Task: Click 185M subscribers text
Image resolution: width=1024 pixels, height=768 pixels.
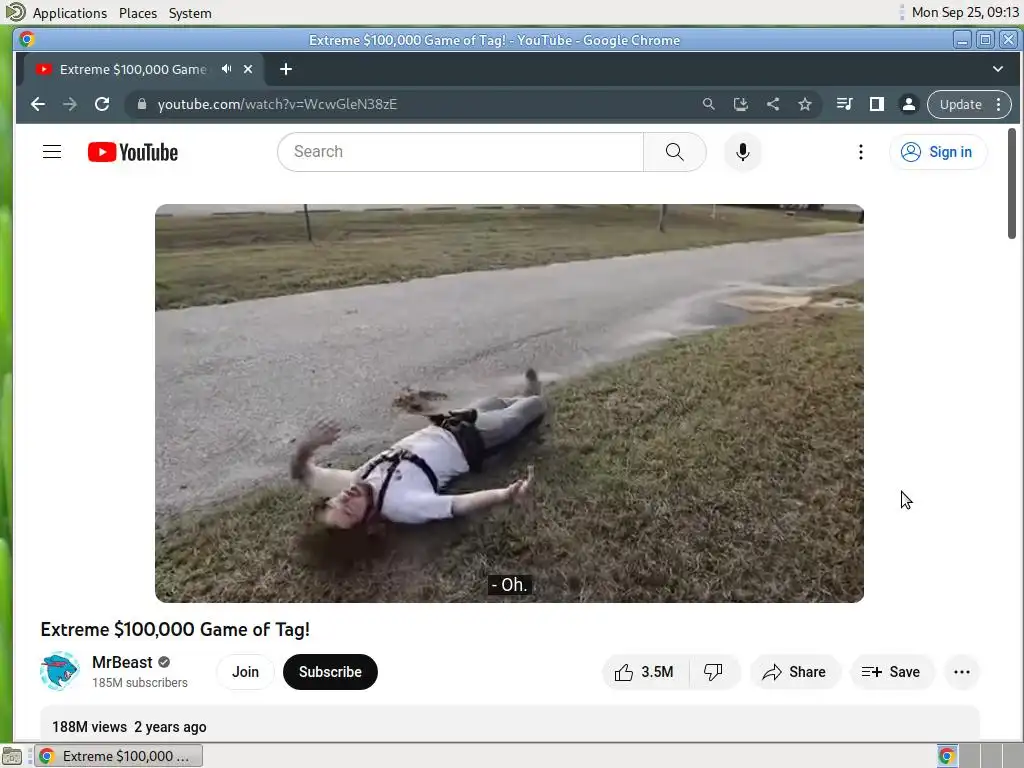Action: (x=140, y=682)
